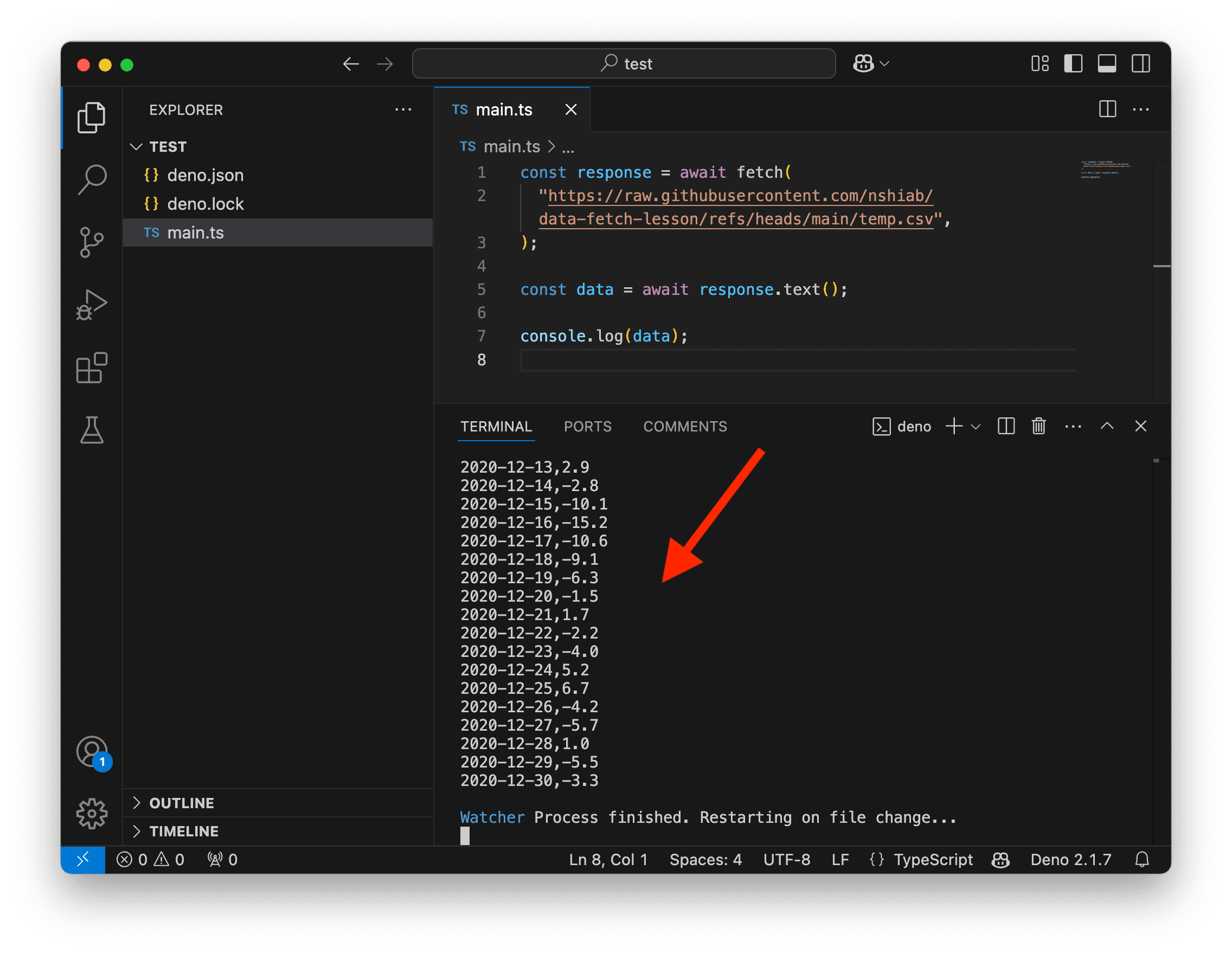
Task: Toggle the bottom panel visibility
Action: point(1107,63)
